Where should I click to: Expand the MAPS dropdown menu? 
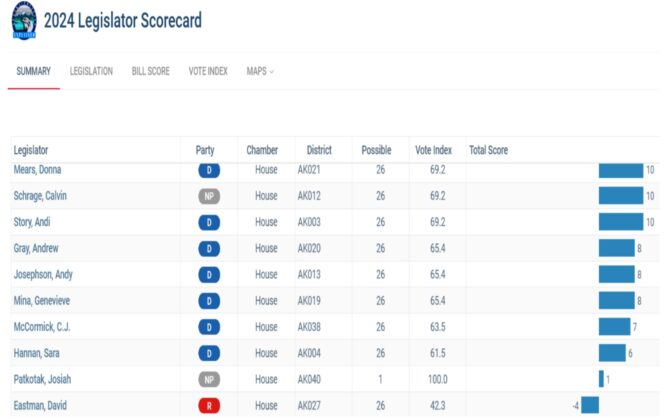[x=260, y=71]
